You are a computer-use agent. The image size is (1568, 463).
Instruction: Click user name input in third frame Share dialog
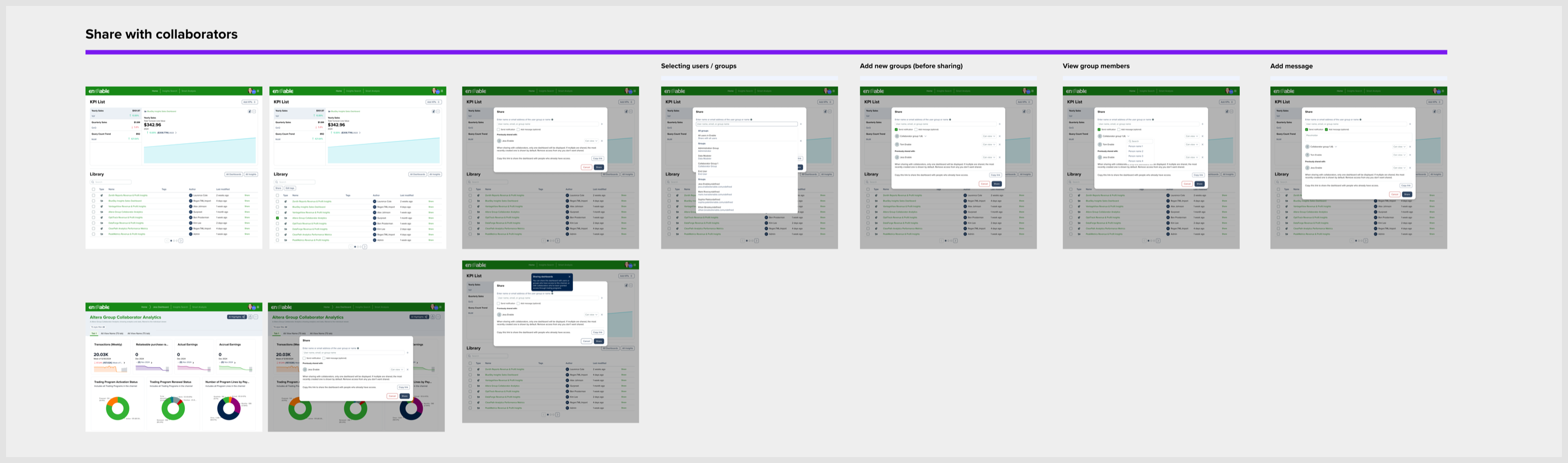coord(548,124)
